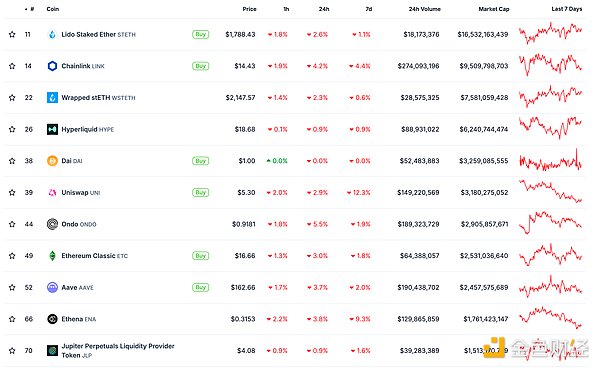Open the Wrapped stETH coin link
The image size is (600, 369).
[98, 98]
